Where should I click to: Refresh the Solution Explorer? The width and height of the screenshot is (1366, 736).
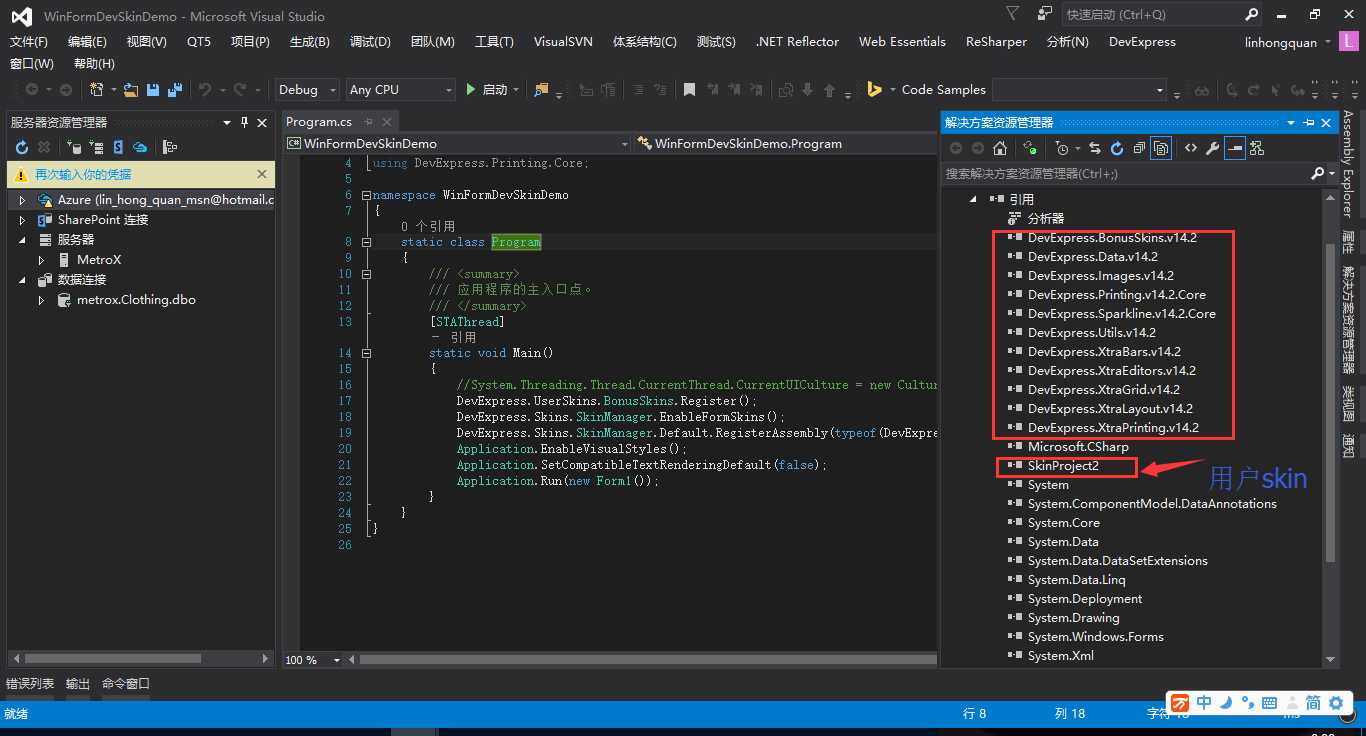click(1117, 148)
